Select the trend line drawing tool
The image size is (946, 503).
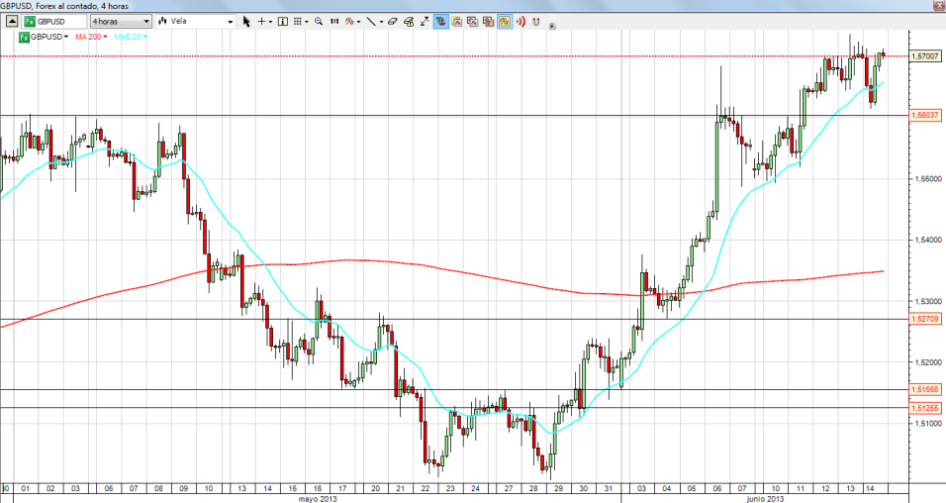click(x=370, y=20)
